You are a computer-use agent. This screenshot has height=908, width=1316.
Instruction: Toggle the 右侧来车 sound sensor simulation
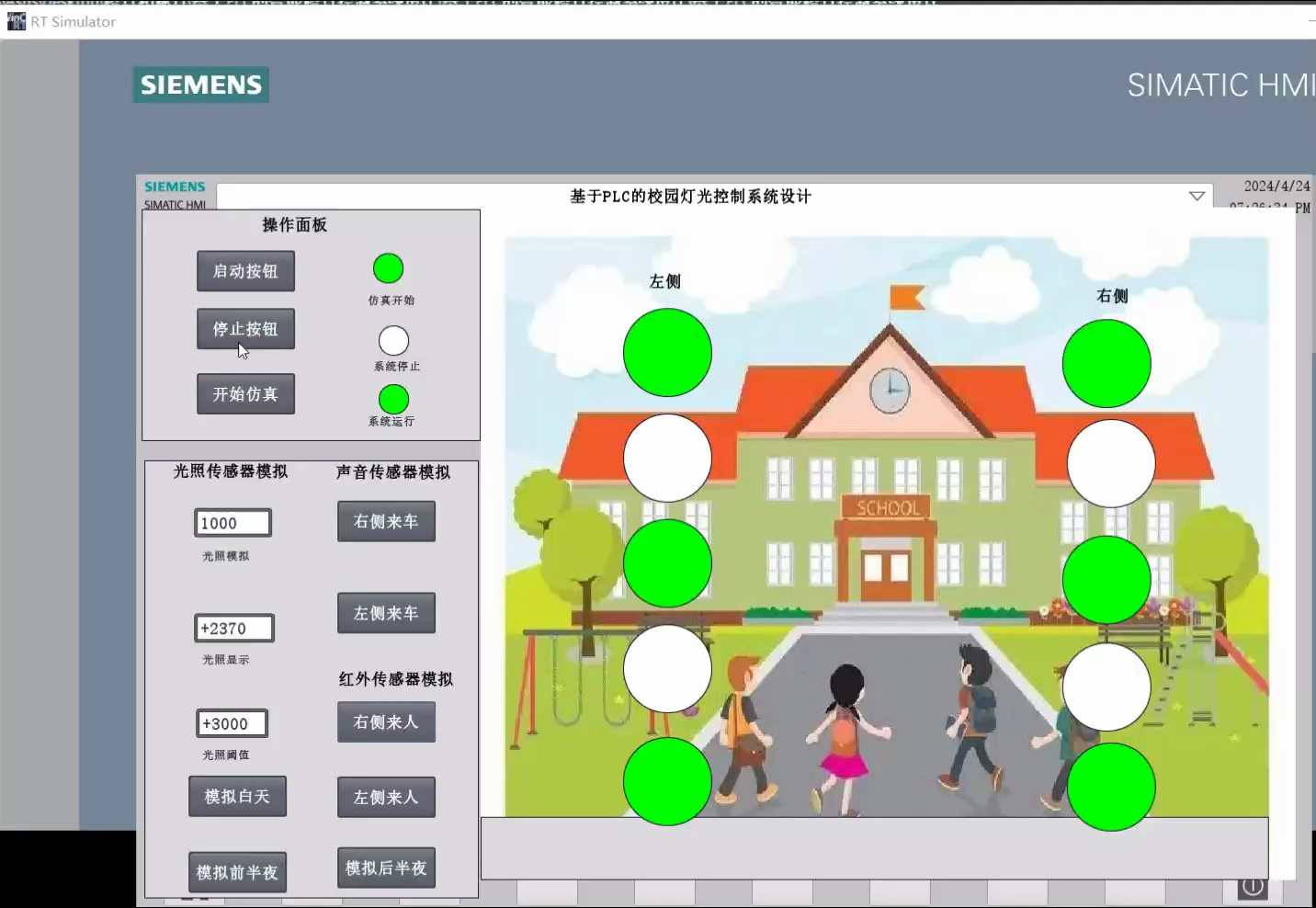coord(386,521)
